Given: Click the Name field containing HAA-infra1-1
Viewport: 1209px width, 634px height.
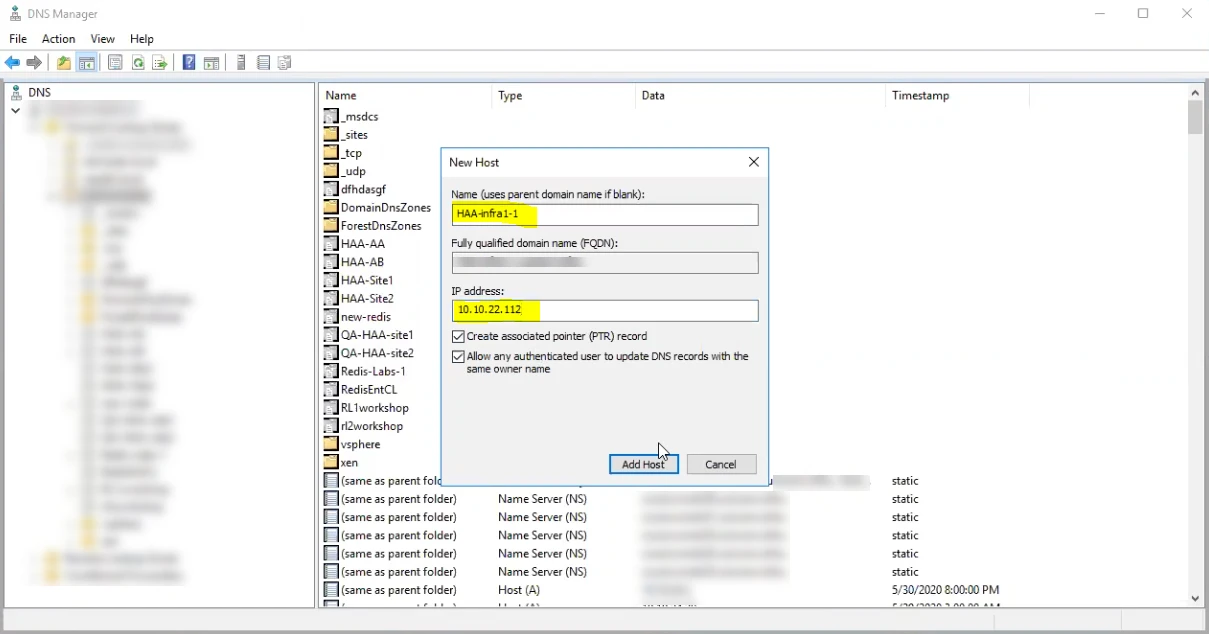Looking at the screenshot, I should 605,214.
